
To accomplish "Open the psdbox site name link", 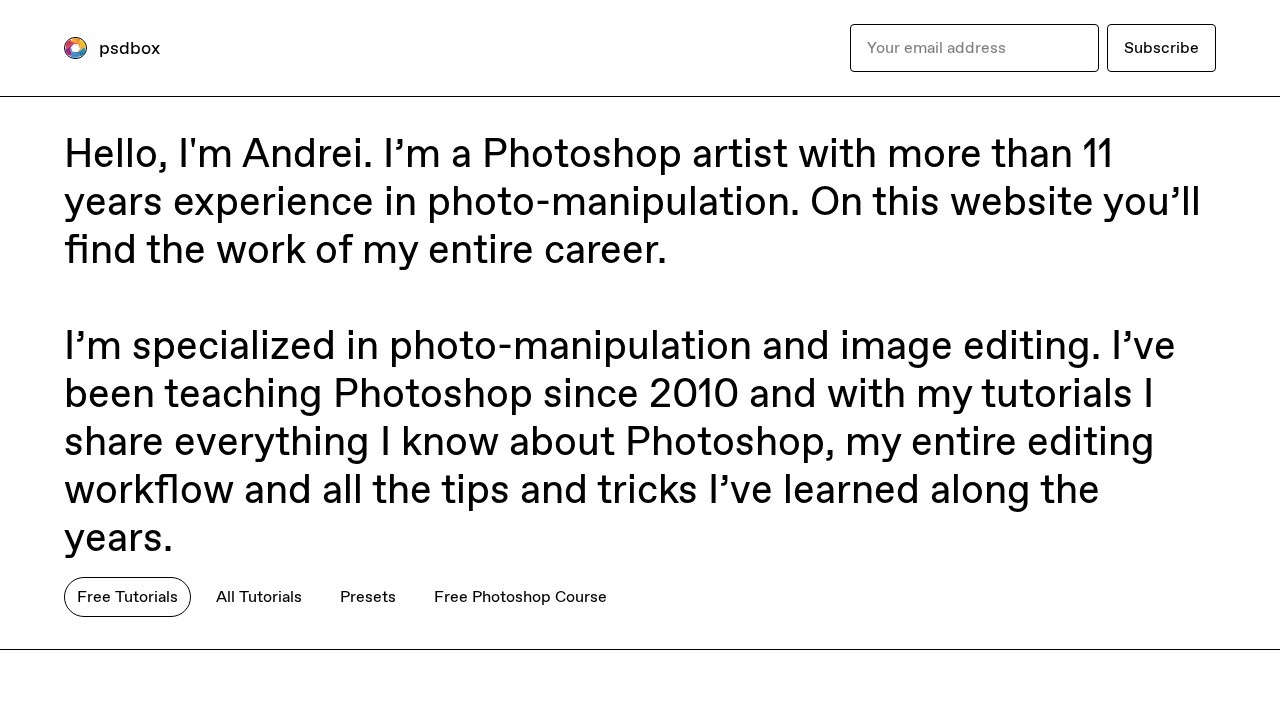I will [x=129, y=48].
